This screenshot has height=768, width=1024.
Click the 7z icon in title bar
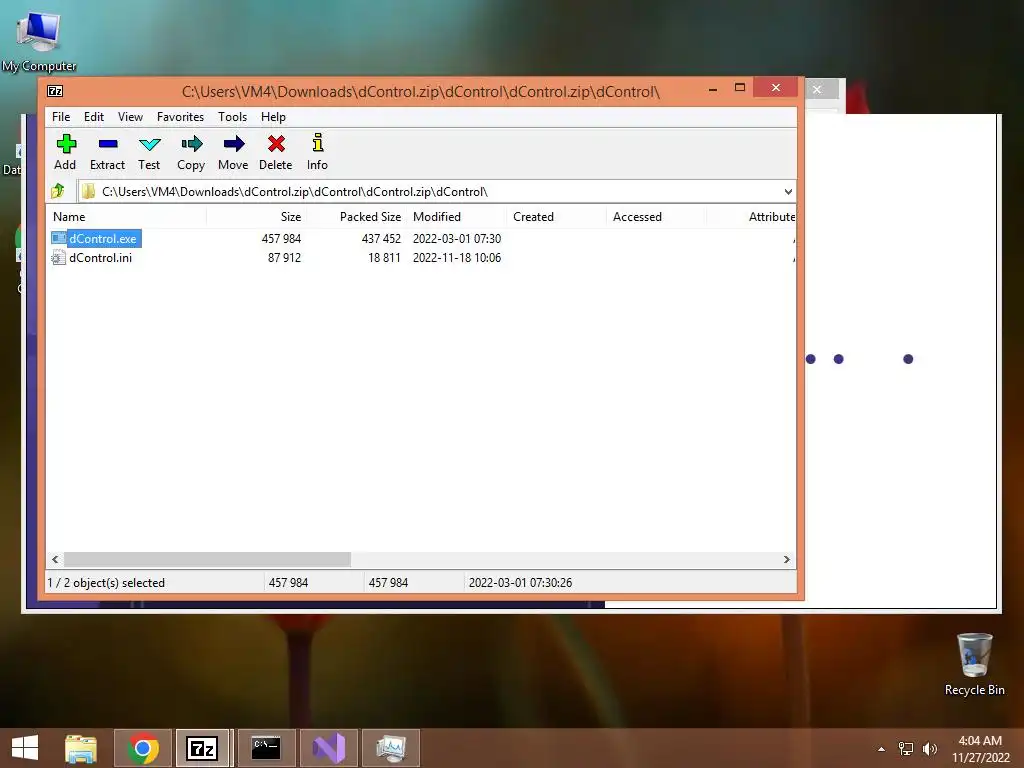pos(56,91)
